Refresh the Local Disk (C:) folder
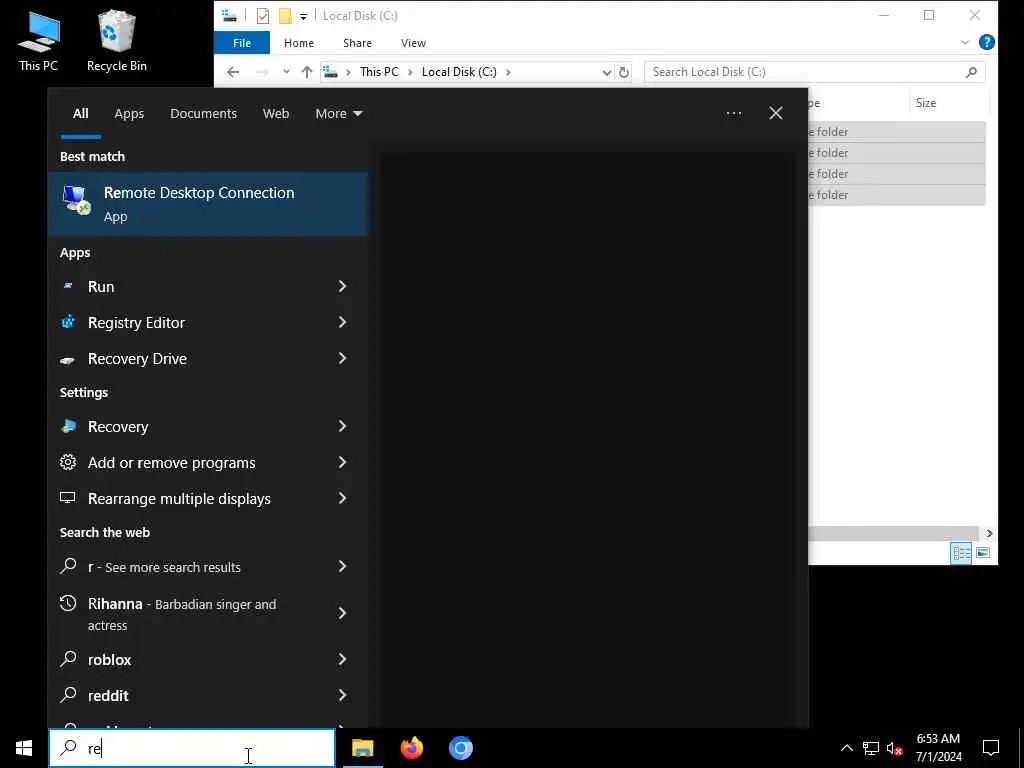Screen dimensions: 1024x768 624,72
